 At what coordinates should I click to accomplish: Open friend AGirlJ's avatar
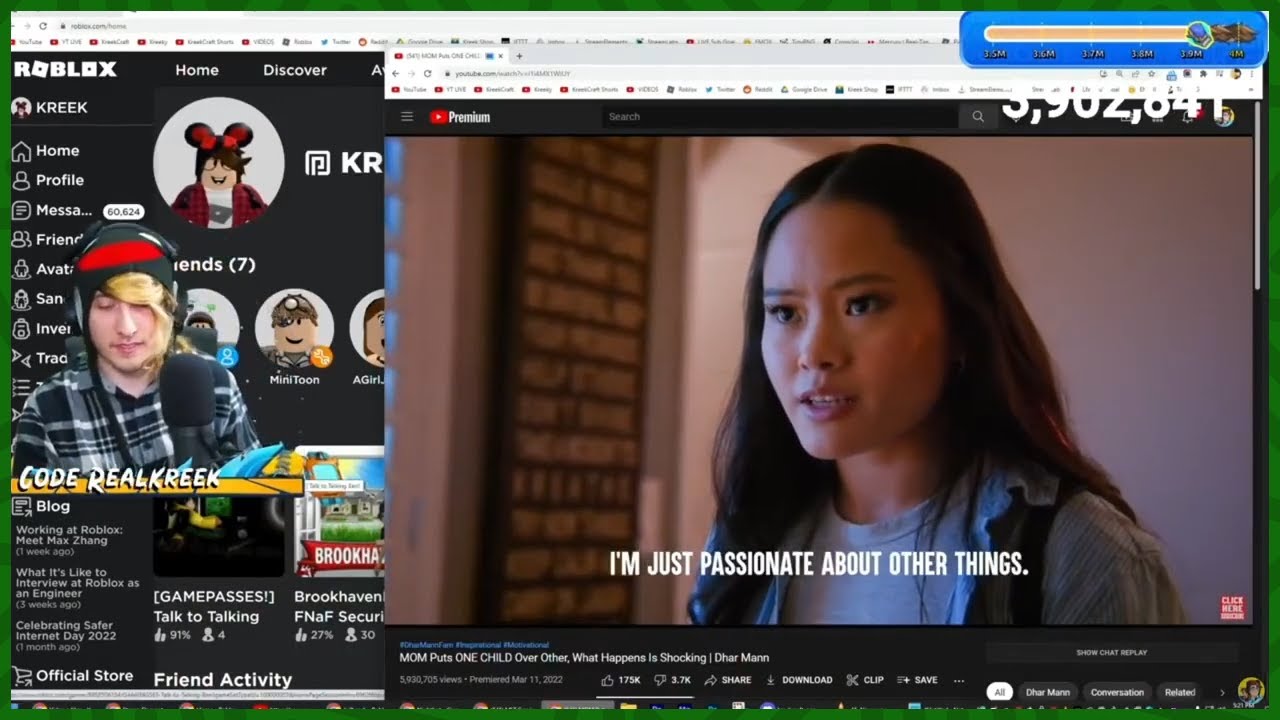point(368,329)
